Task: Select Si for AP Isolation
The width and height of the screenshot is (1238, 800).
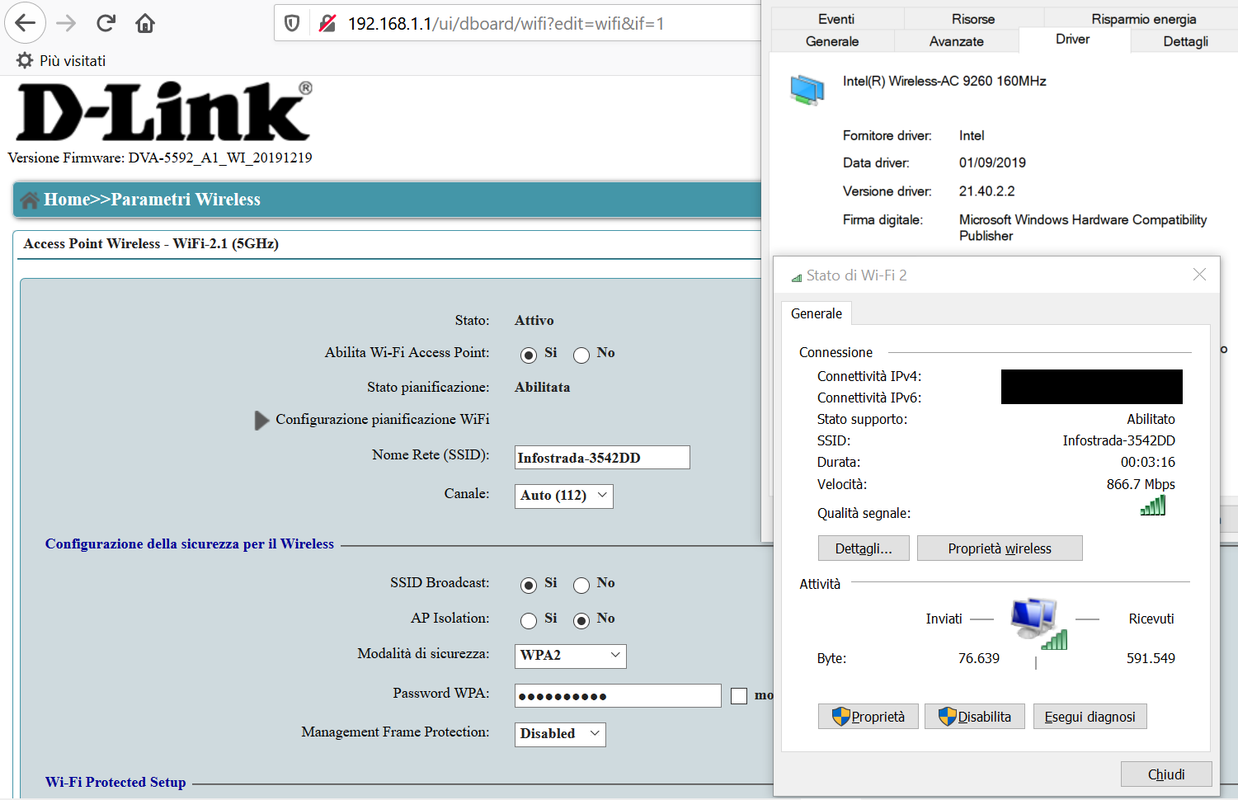Action: [x=528, y=620]
